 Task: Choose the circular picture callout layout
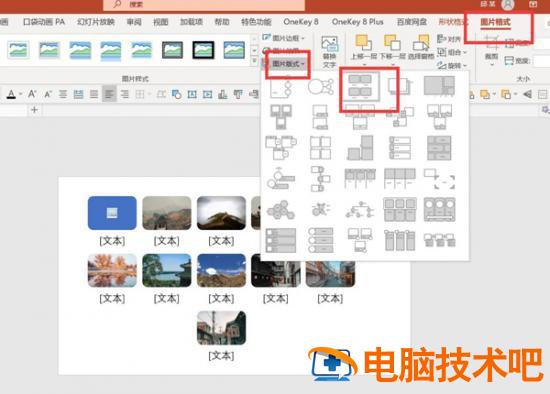(321, 86)
